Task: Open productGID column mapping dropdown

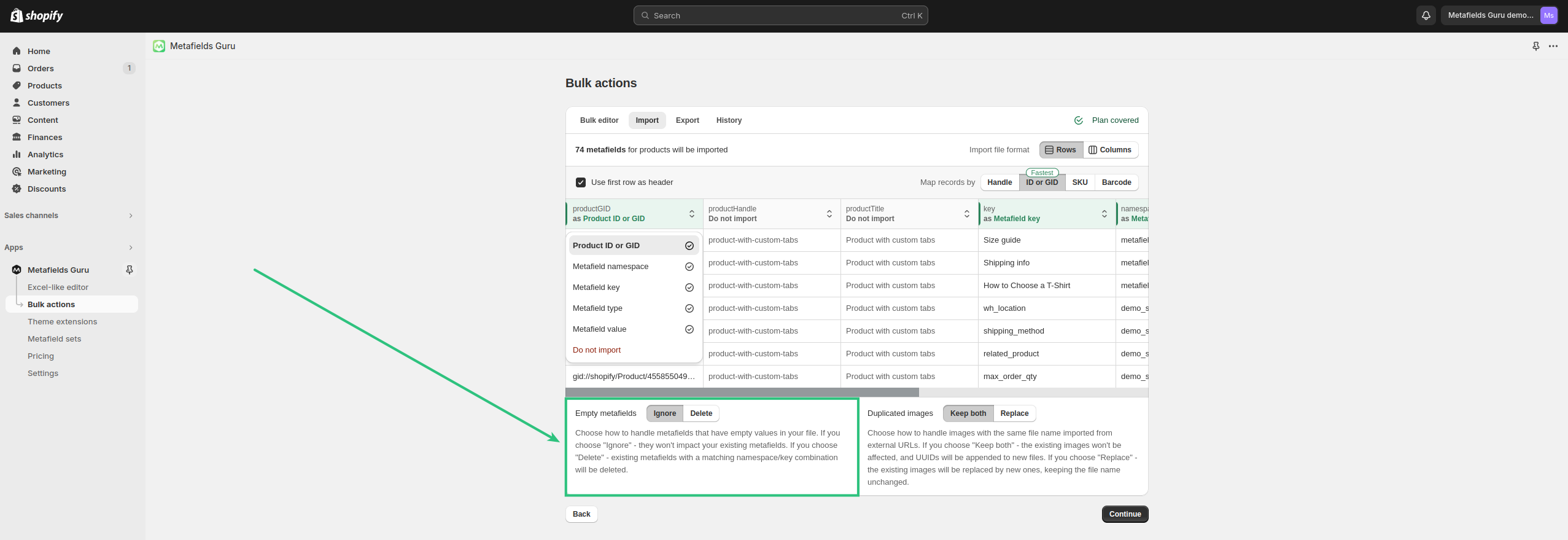Action: (x=634, y=214)
